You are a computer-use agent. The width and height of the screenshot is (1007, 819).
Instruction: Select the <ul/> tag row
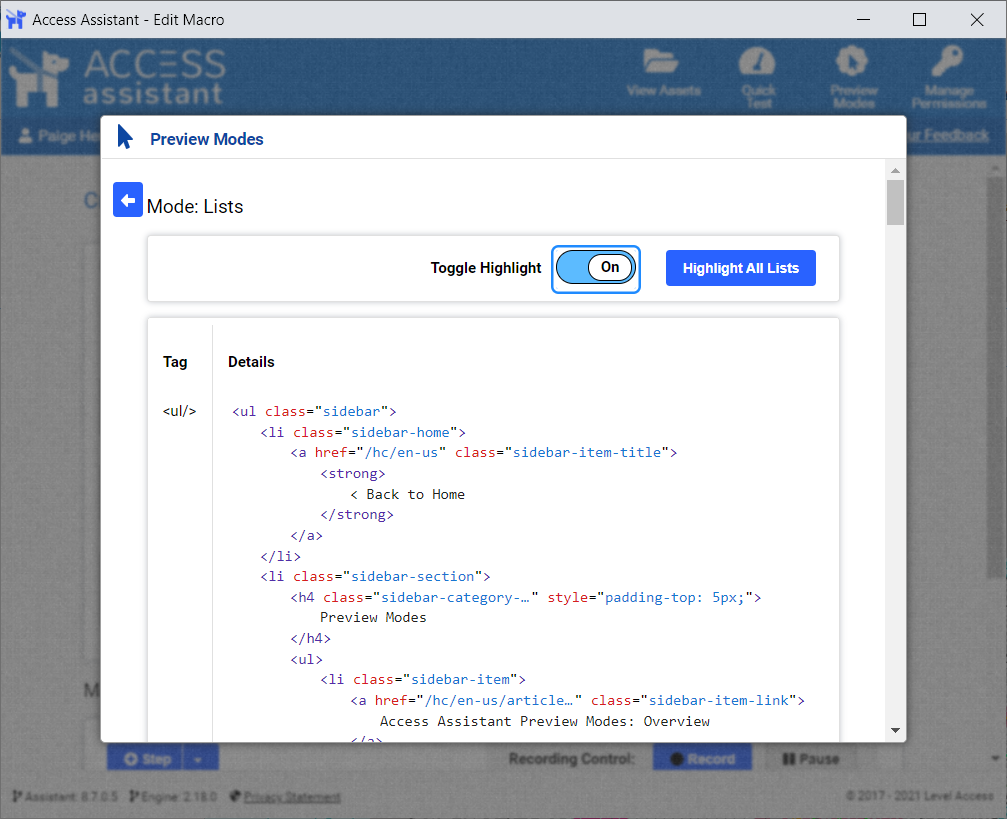(179, 411)
